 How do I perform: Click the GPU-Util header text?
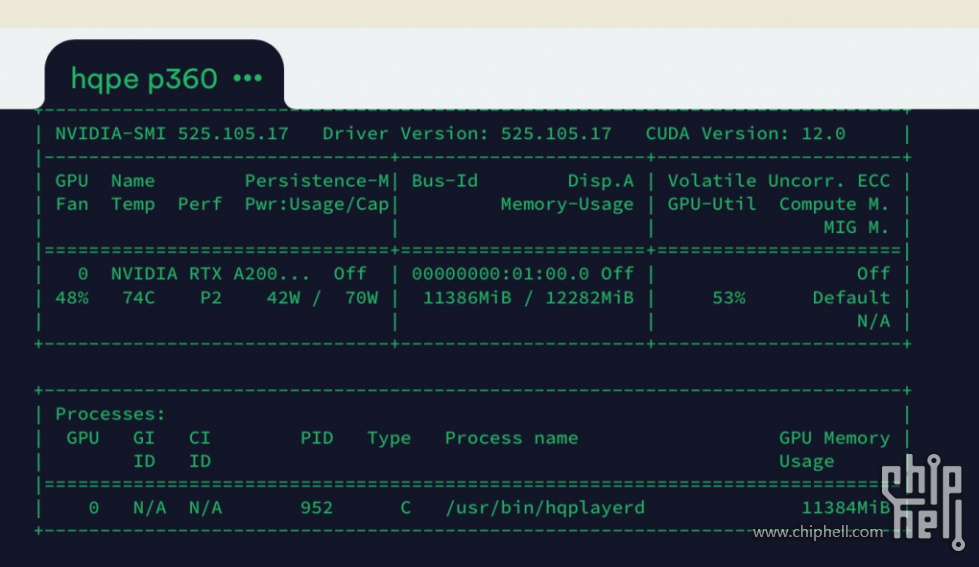pos(712,204)
